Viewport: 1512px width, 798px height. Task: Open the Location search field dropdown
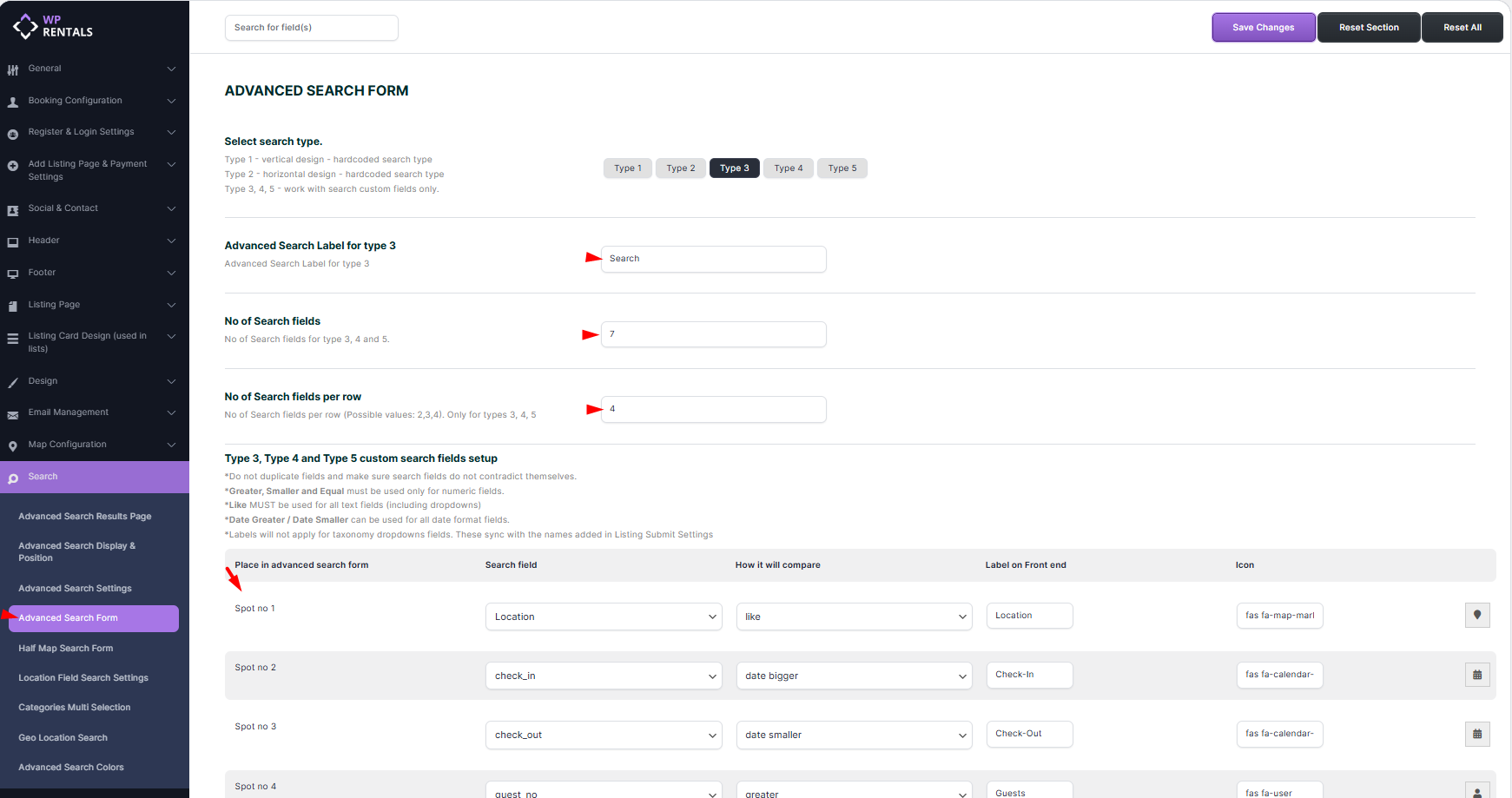pyautogui.click(x=604, y=617)
